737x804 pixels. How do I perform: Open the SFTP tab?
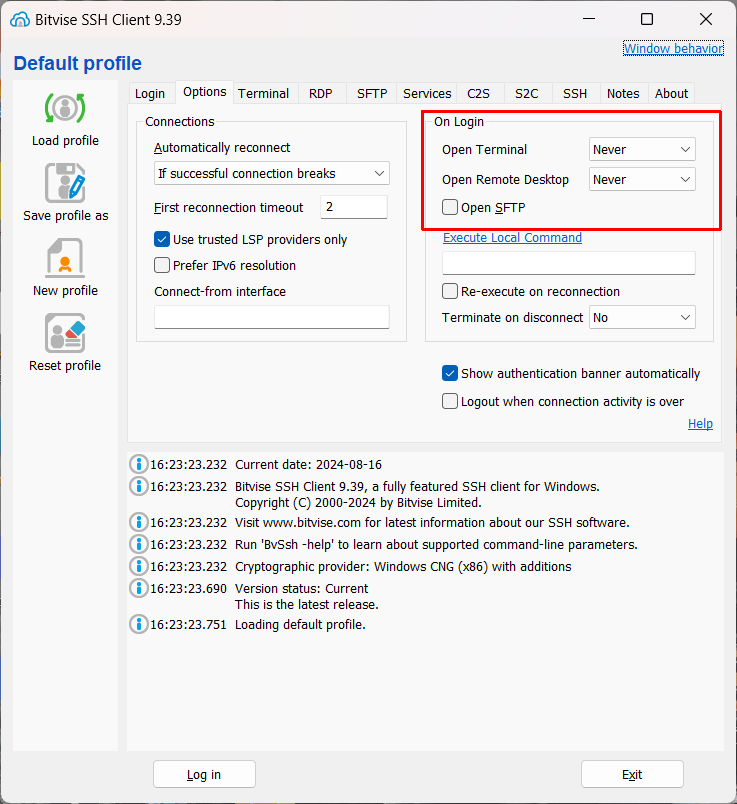point(372,93)
